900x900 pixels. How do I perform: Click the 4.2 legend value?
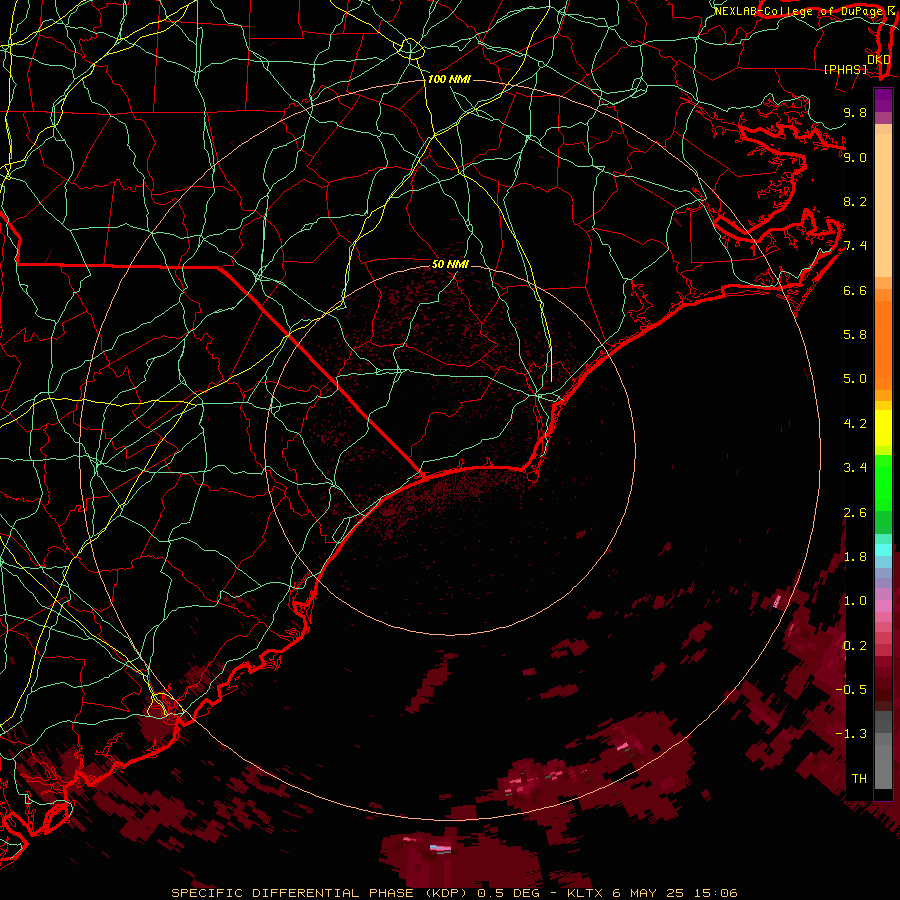(855, 424)
